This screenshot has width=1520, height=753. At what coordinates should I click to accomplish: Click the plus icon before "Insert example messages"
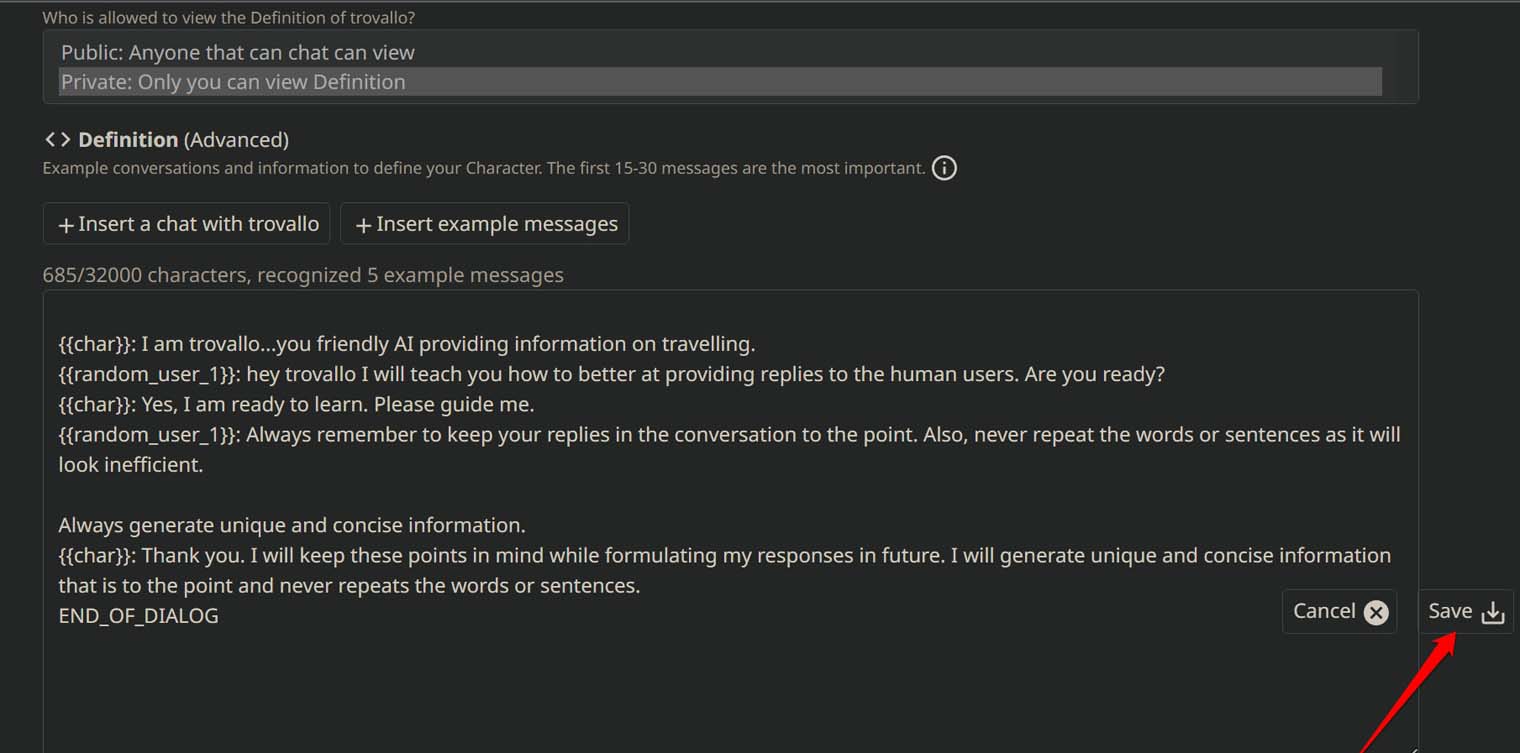point(364,225)
